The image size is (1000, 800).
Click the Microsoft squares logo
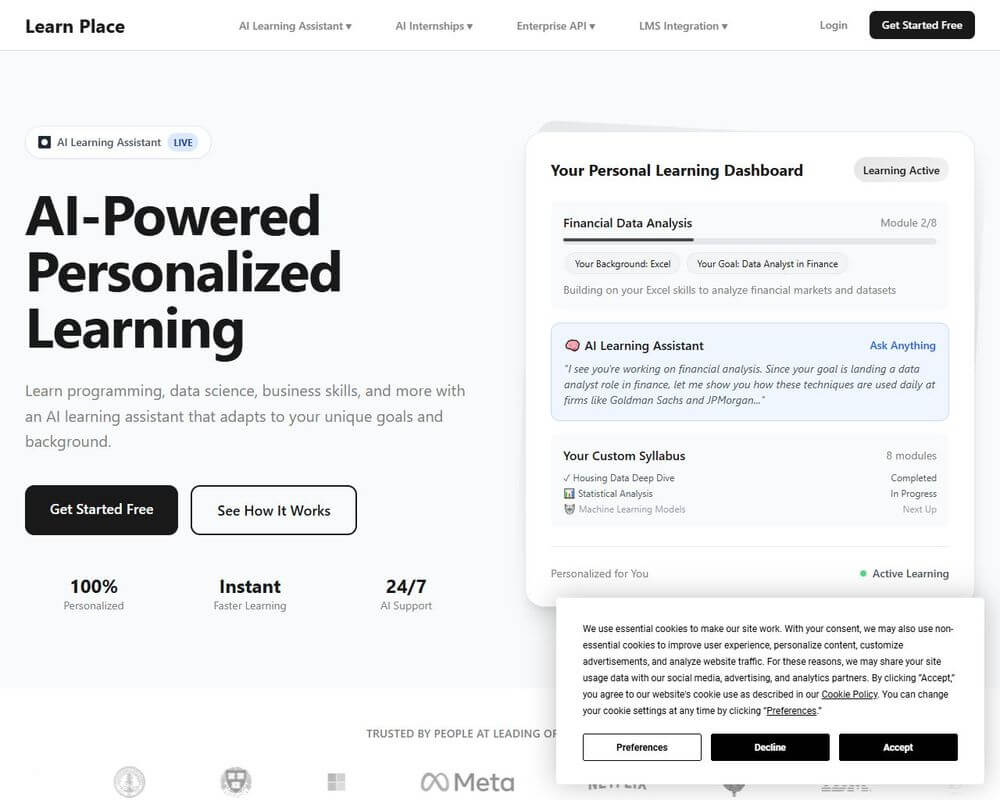[336, 781]
